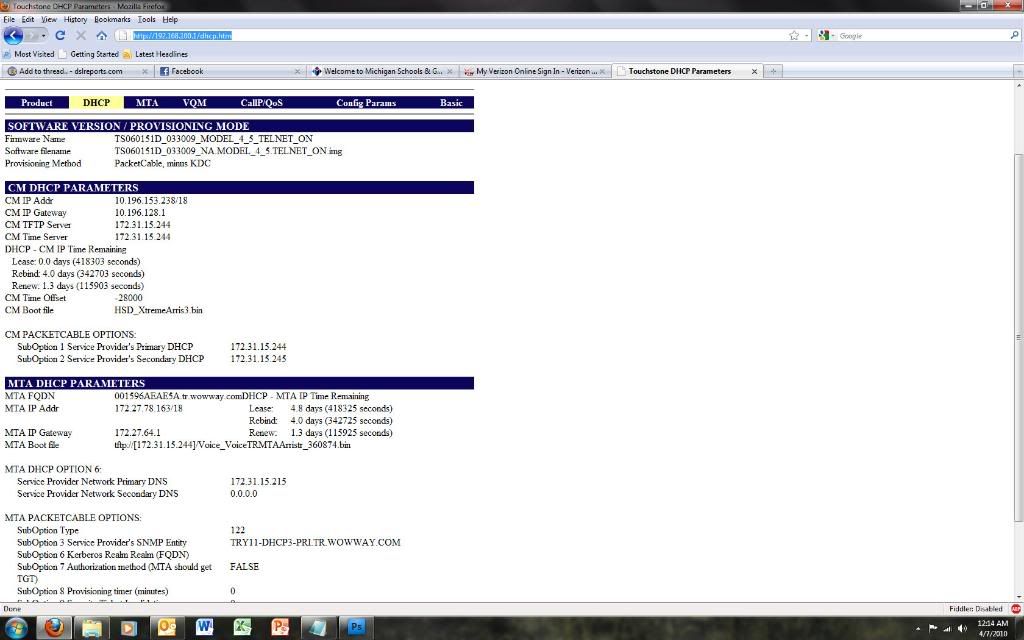Open the Bookmarks menu

[112, 20]
